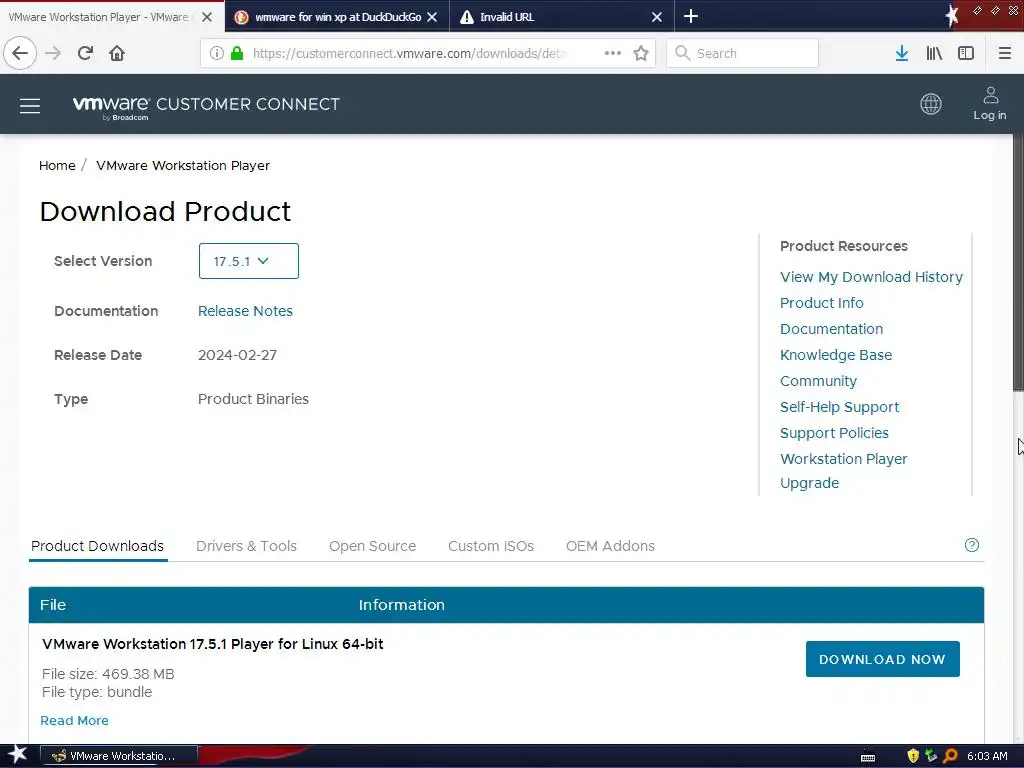Open VMware site hamburger navigation menu
Image resolution: width=1024 pixels, height=768 pixels.
tap(30, 106)
